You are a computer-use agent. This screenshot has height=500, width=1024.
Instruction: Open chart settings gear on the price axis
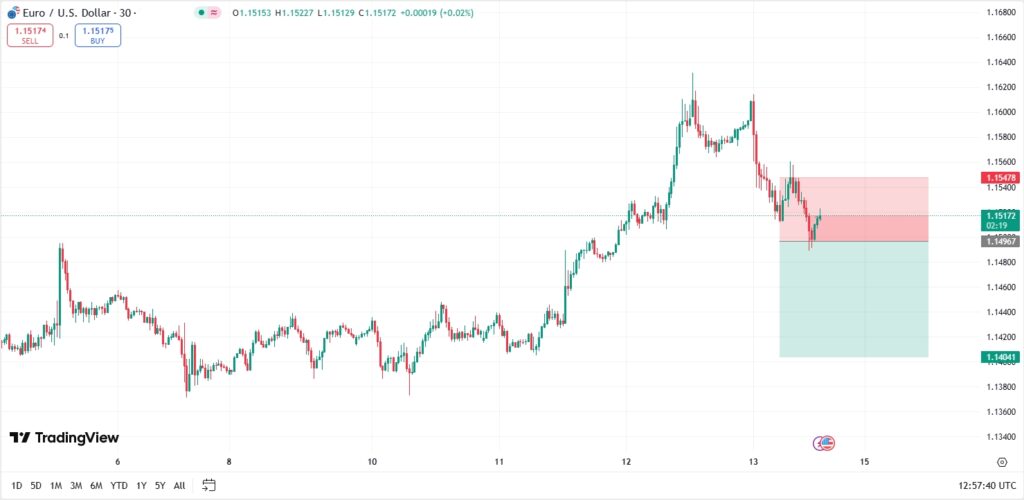pos(1002,462)
